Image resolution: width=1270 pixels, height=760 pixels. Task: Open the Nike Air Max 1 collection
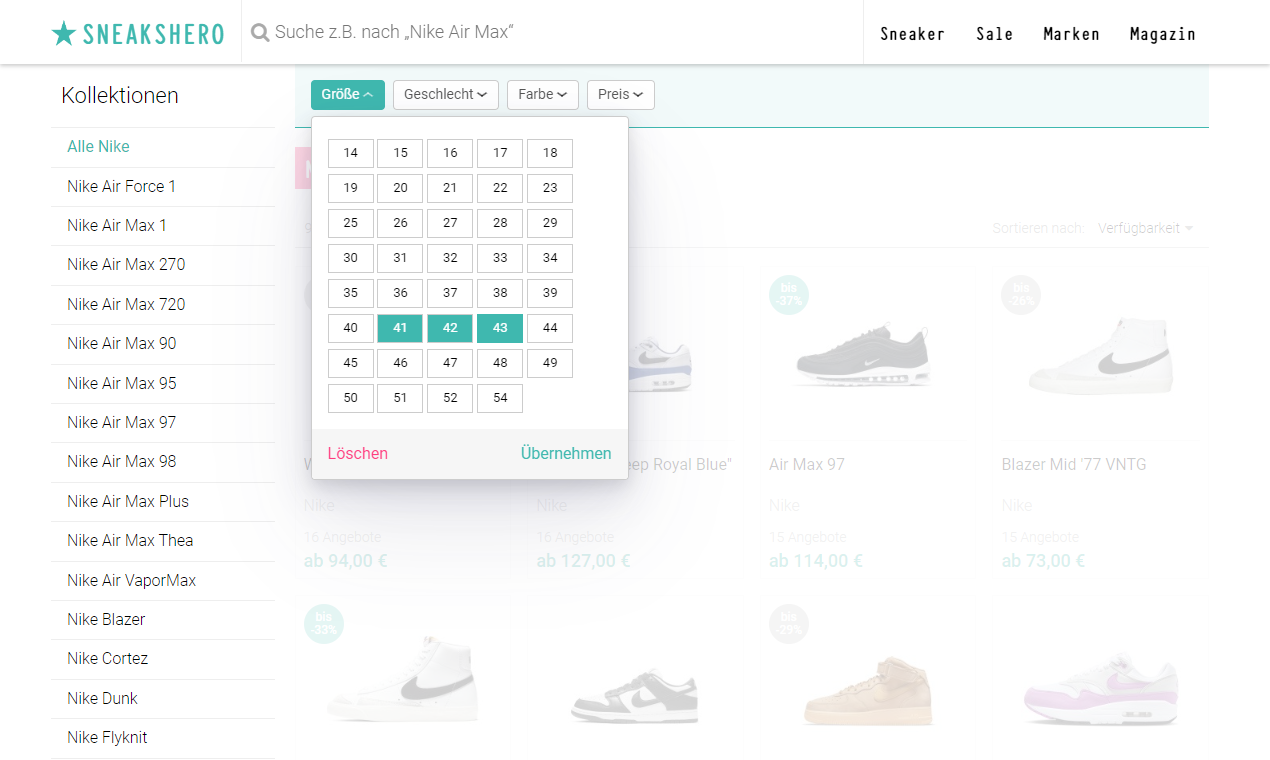tap(163, 226)
